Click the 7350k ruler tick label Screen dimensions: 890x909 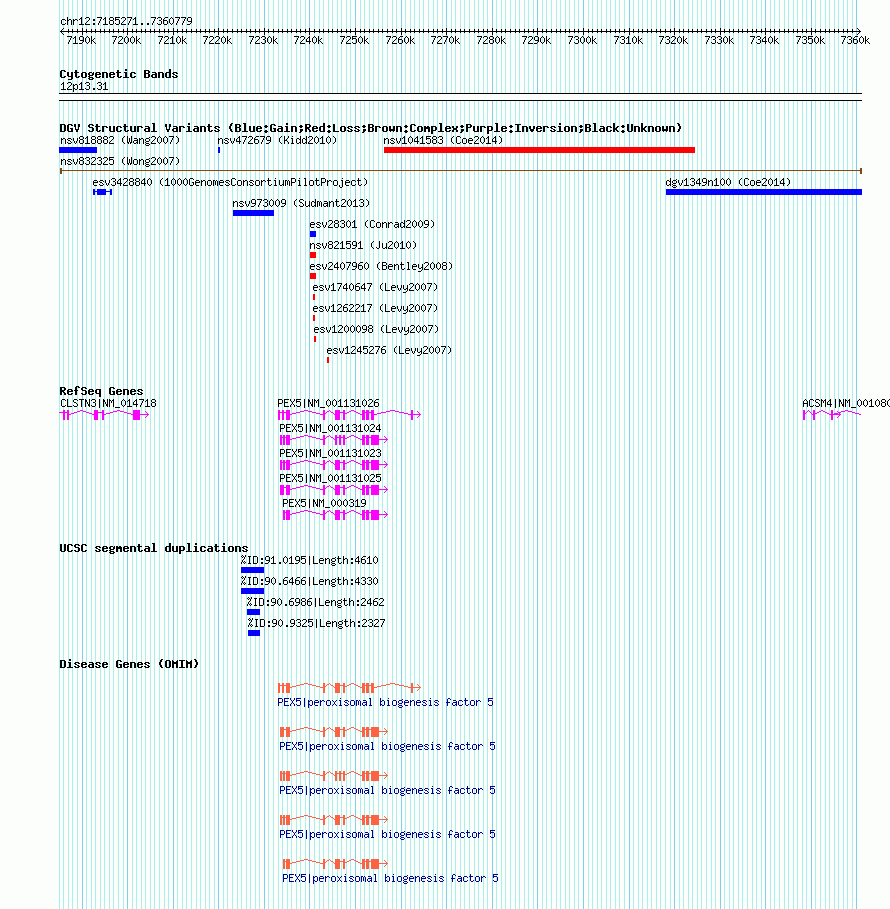(x=810, y=41)
